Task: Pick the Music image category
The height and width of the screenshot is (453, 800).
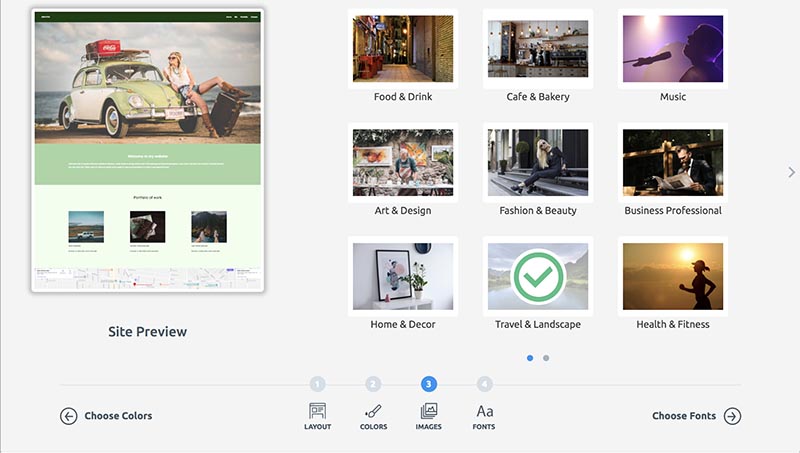Action: point(673,49)
